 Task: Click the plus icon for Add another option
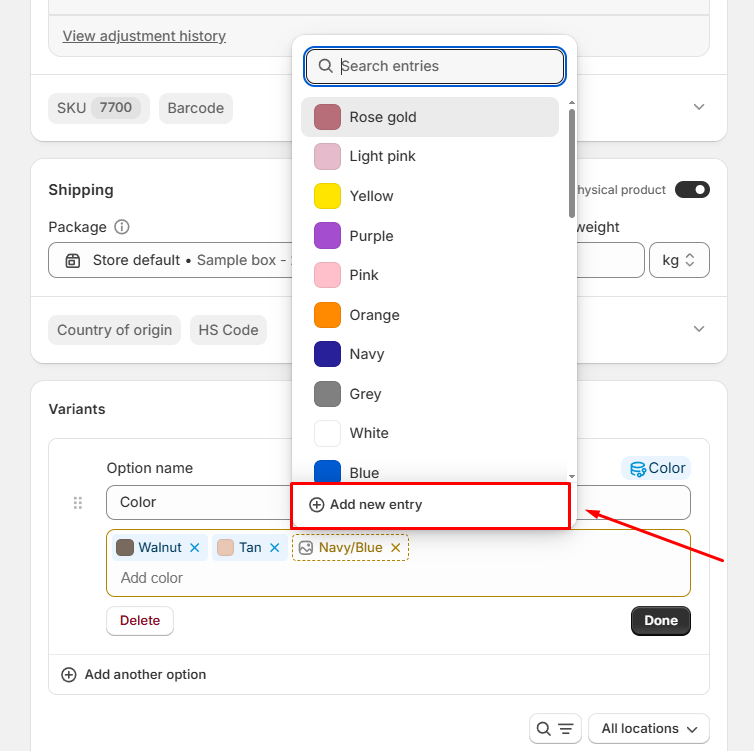click(69, 675)
